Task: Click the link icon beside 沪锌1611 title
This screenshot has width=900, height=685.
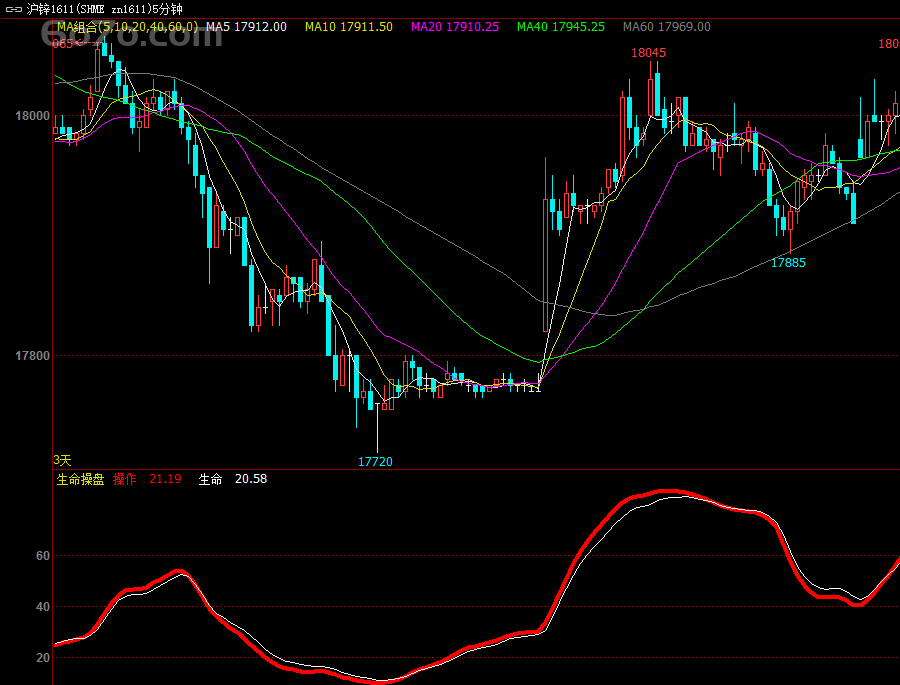Action: 14,9
